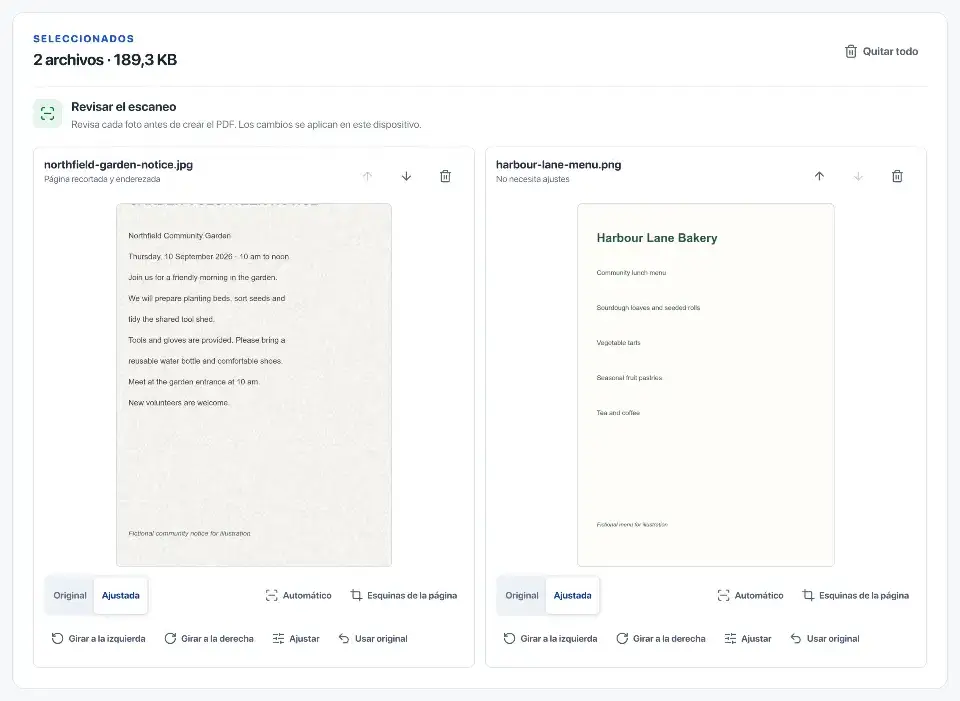Click the Revisar el escaneo title
960x701 pixels.
click(x=124, y=107)
